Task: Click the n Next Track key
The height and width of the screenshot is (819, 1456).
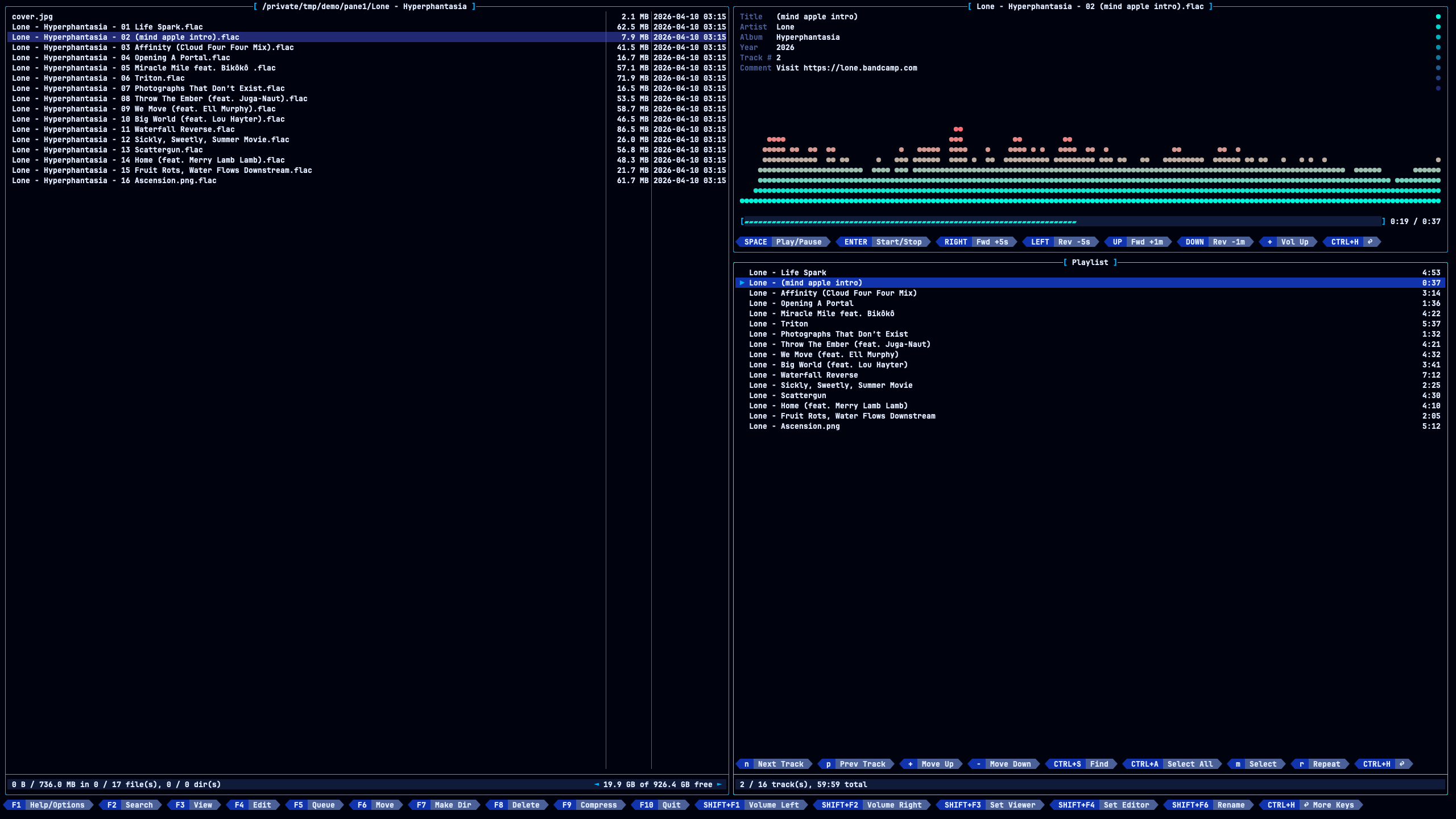Action: point(774,764)
